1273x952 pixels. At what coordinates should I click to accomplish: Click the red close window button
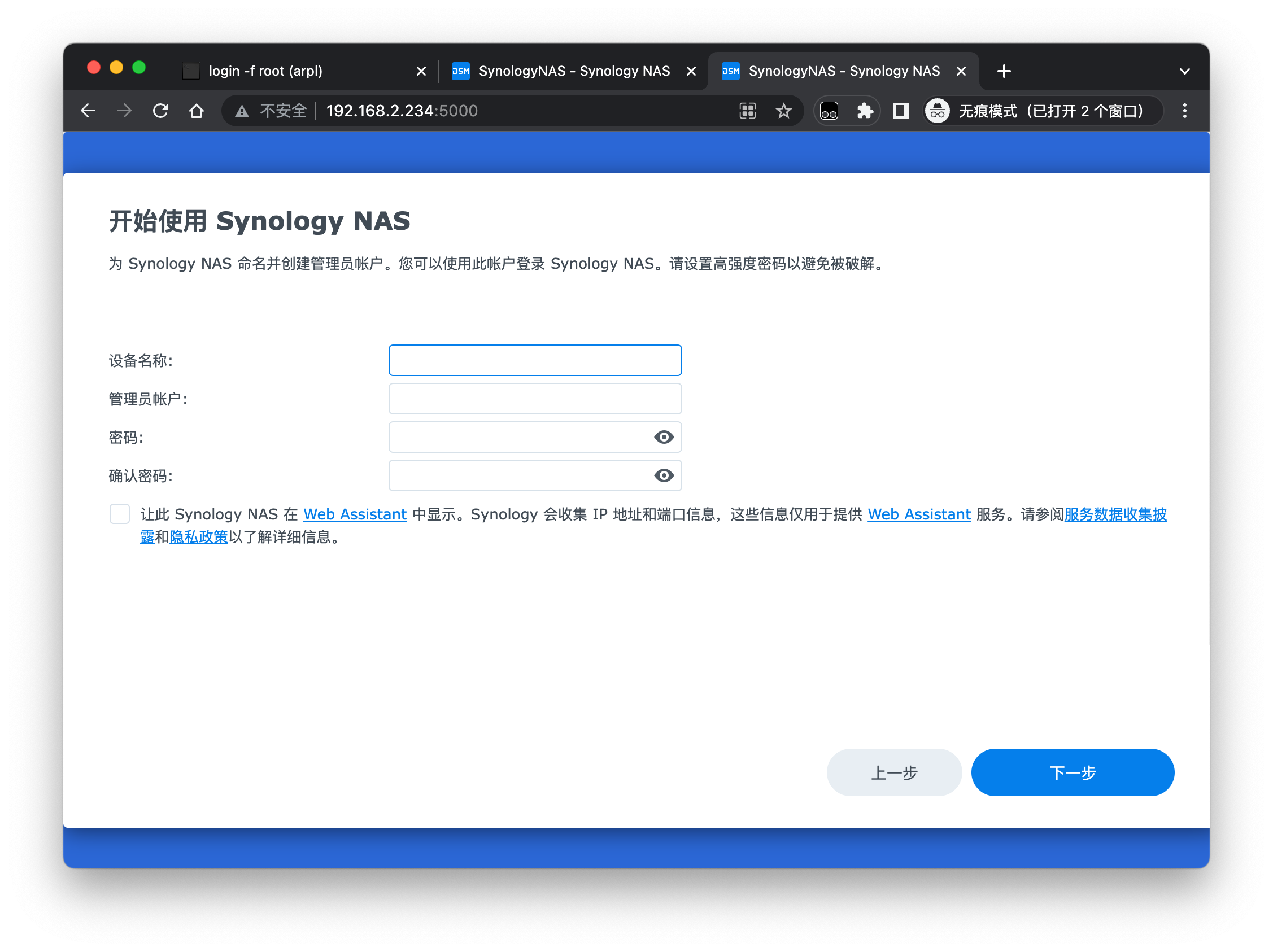pos(93,68)
